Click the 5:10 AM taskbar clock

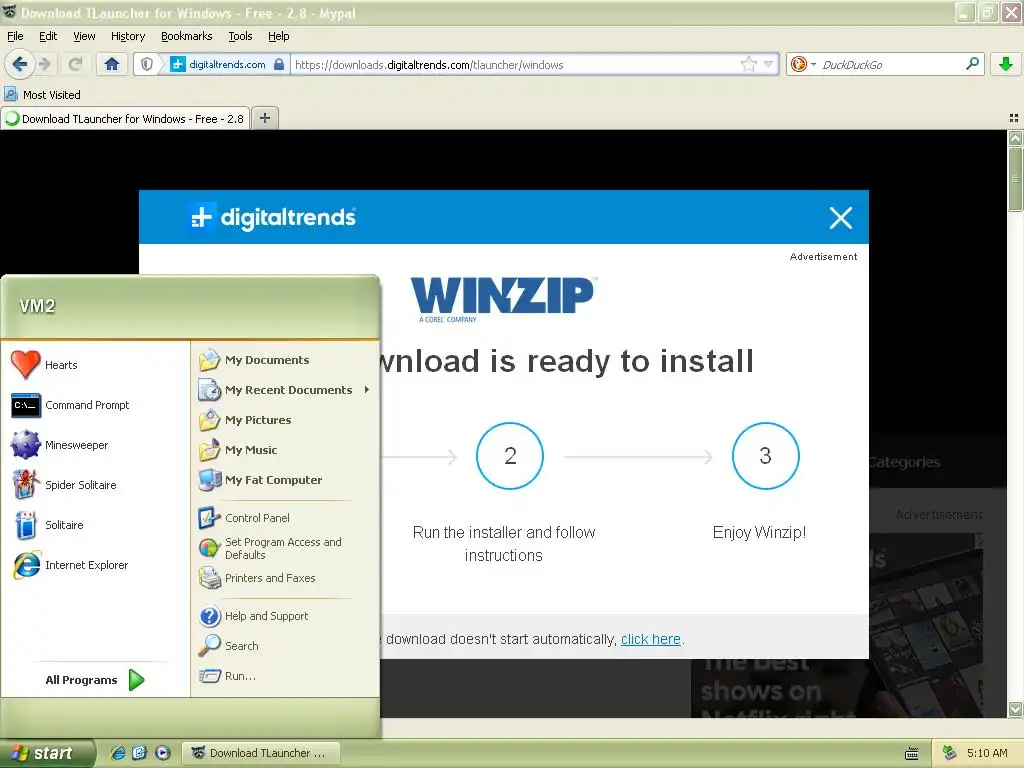pos(987,753)
